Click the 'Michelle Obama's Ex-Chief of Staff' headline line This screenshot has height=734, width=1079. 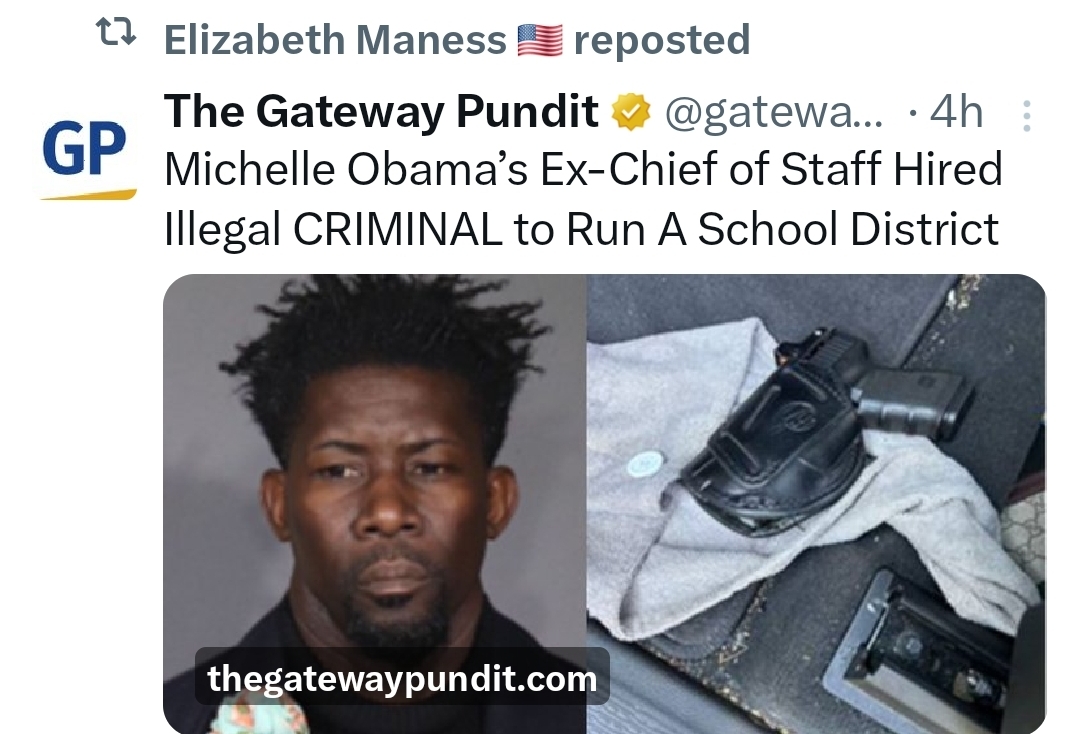584,169
